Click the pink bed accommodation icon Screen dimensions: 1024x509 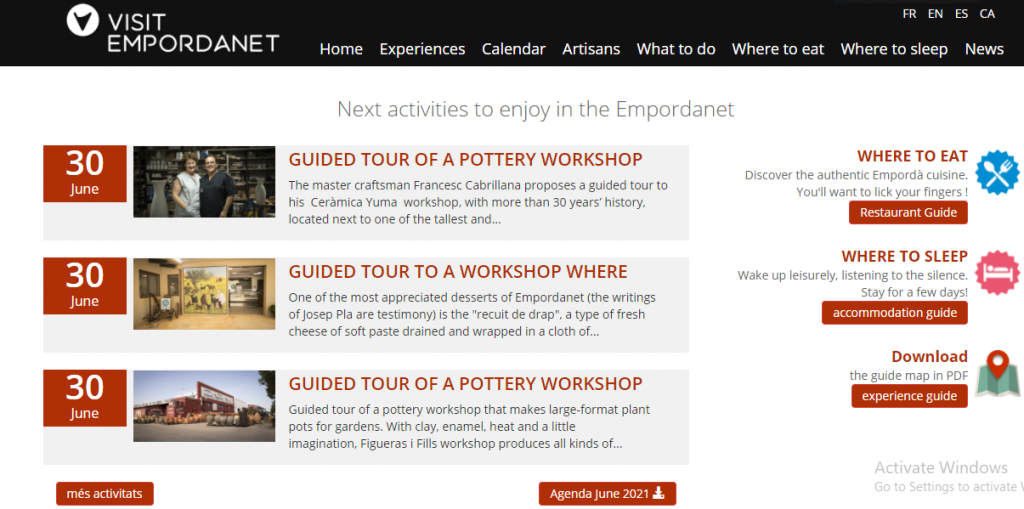(996, 273)
